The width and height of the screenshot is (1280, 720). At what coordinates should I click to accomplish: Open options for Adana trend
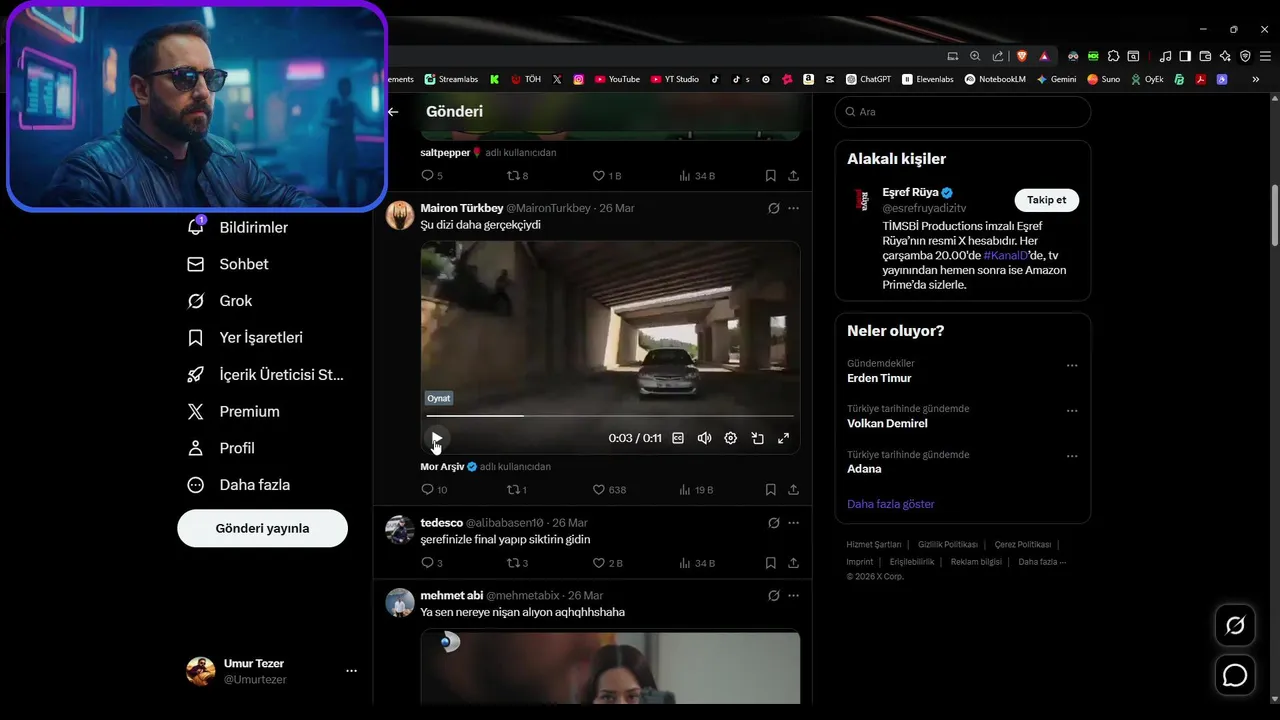[1072, 457]
